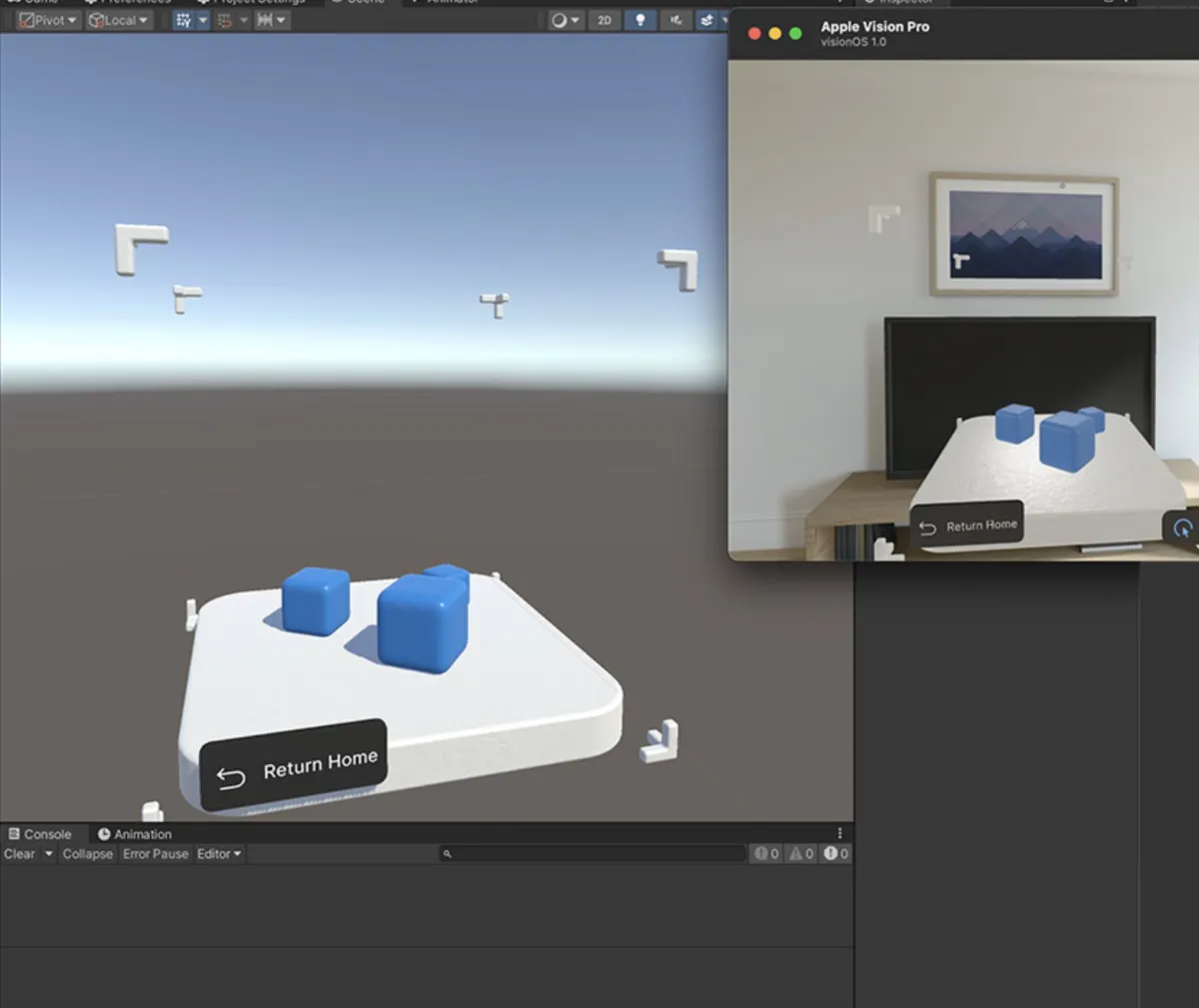The width and height of the screenshot is (1199, 1008).
Task: Toggle scene lighting with the bulb icon
Action: (640, 19)
